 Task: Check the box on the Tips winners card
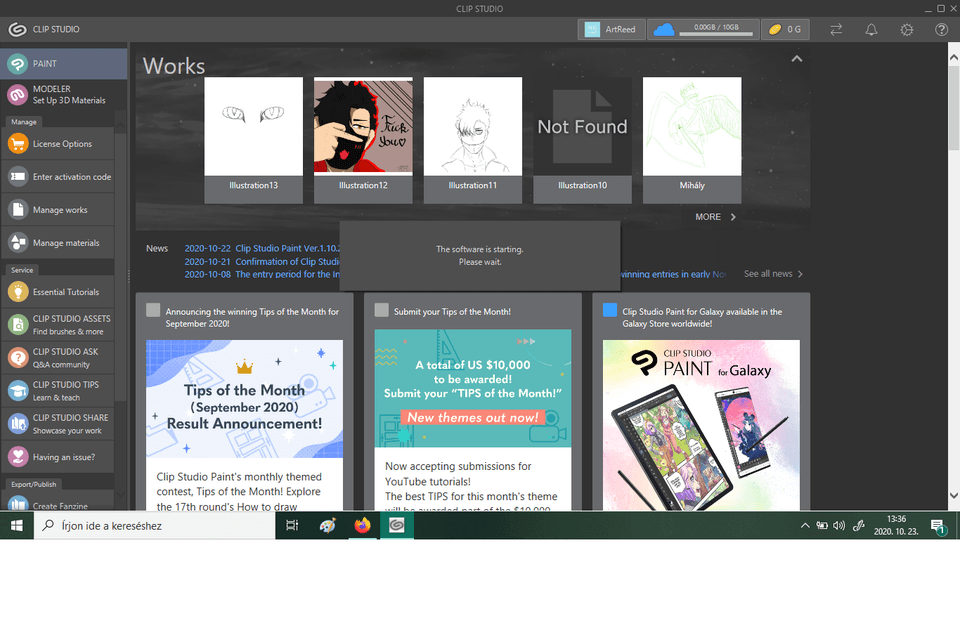coord(152,311)
